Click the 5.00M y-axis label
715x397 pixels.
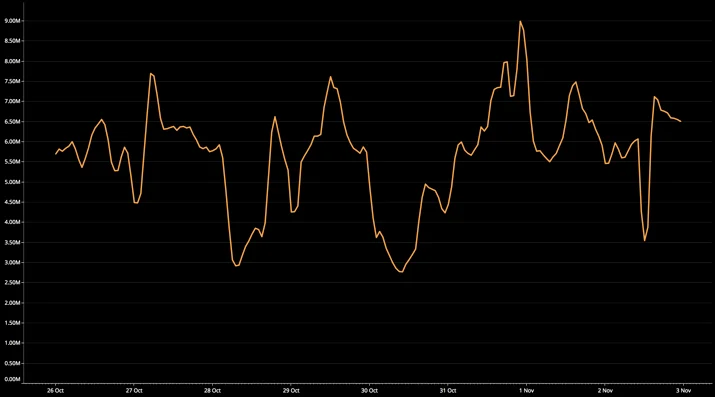click(12, 182)
